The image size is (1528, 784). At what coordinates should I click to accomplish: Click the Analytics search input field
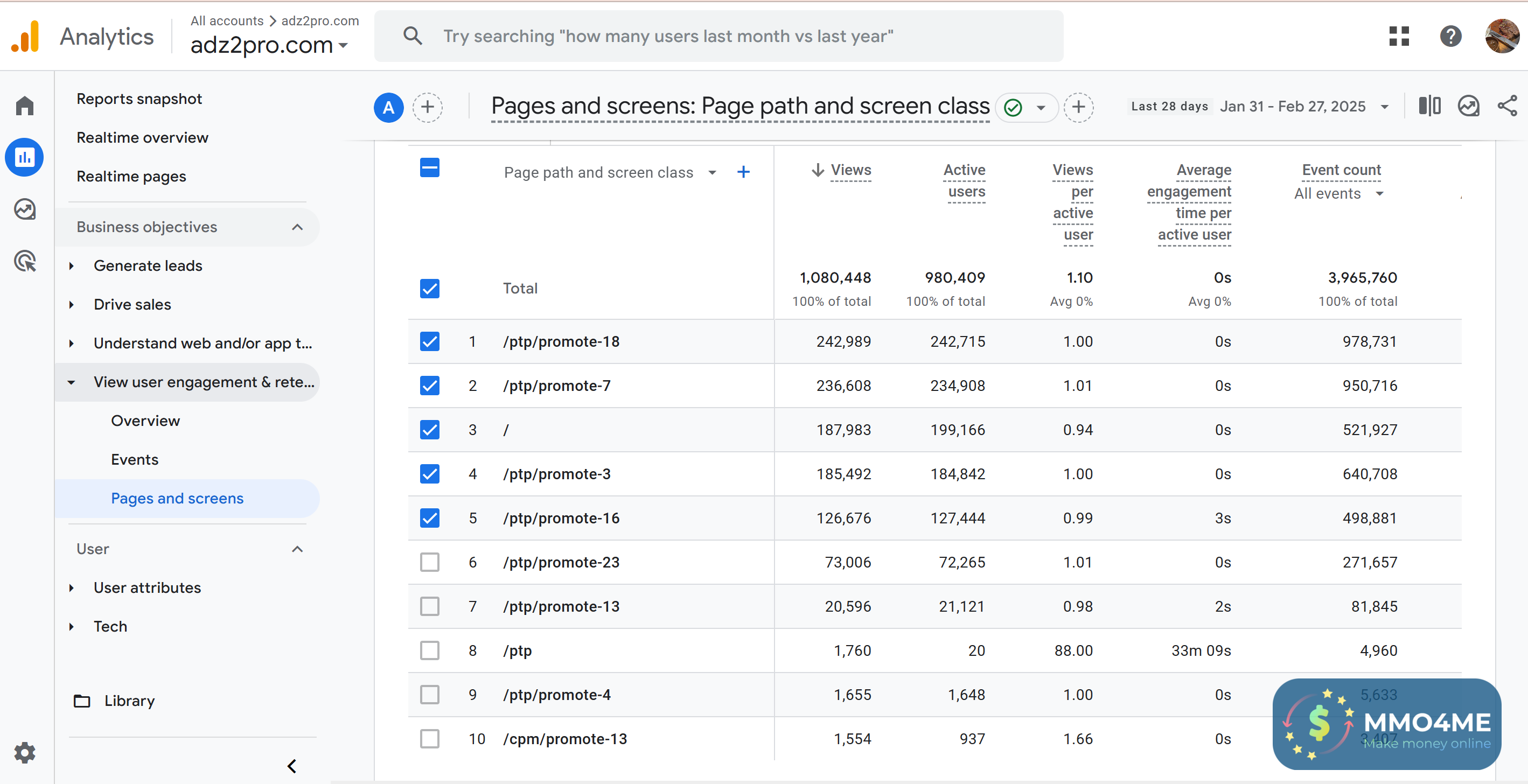(x=718, y=36)
